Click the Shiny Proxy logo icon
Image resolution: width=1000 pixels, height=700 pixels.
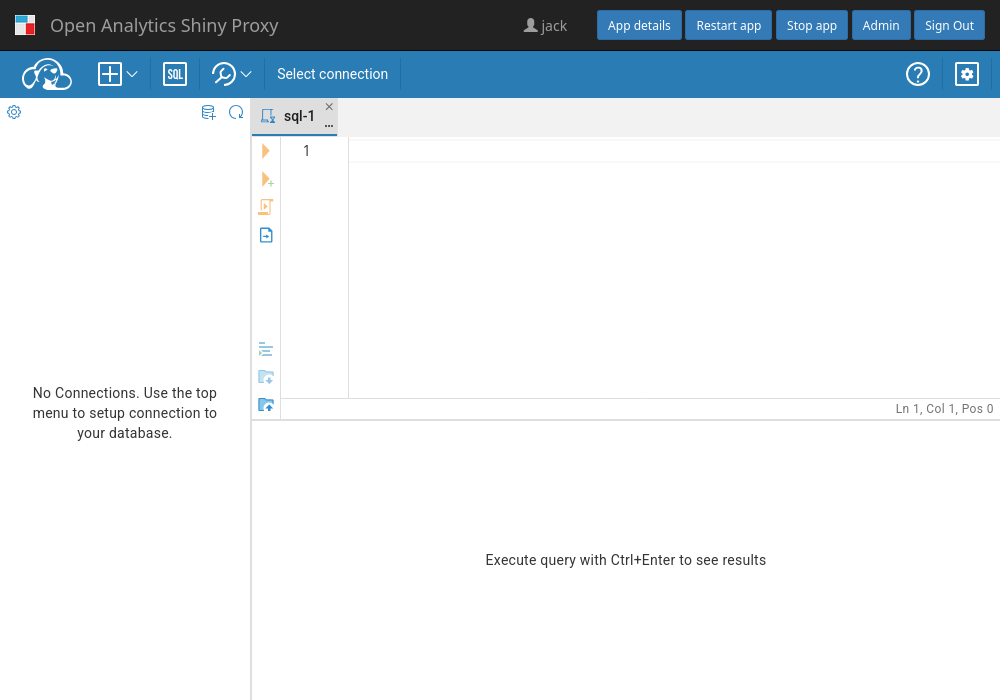pyautogui.click(x=25, y=26)
